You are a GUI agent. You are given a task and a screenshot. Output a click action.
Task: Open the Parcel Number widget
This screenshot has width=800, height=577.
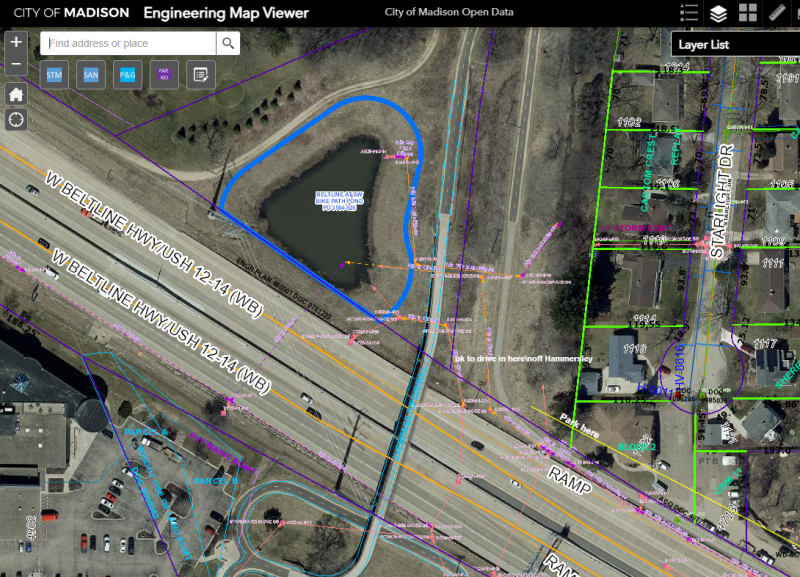tap(163, 75)
